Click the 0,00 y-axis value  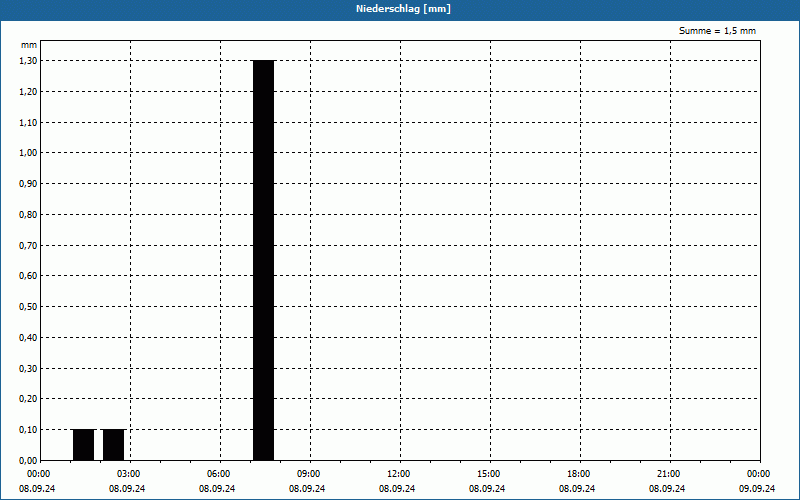[28, 460]
